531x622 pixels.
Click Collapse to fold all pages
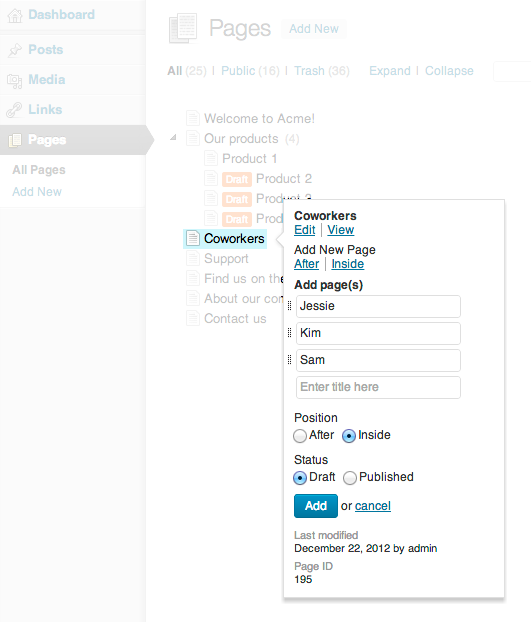pos(449,71)
